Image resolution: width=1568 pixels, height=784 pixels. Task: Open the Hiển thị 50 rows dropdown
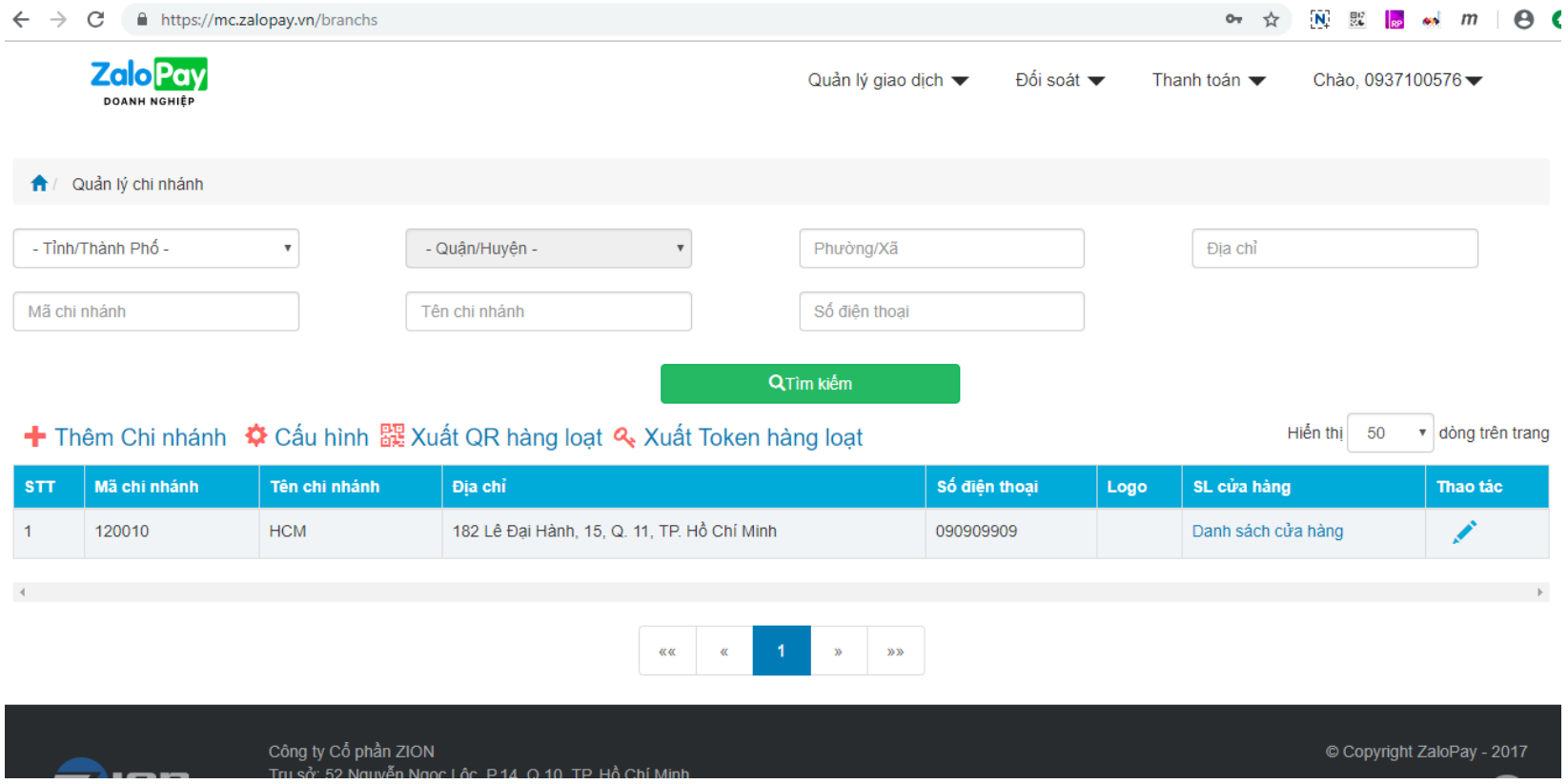1390,433
